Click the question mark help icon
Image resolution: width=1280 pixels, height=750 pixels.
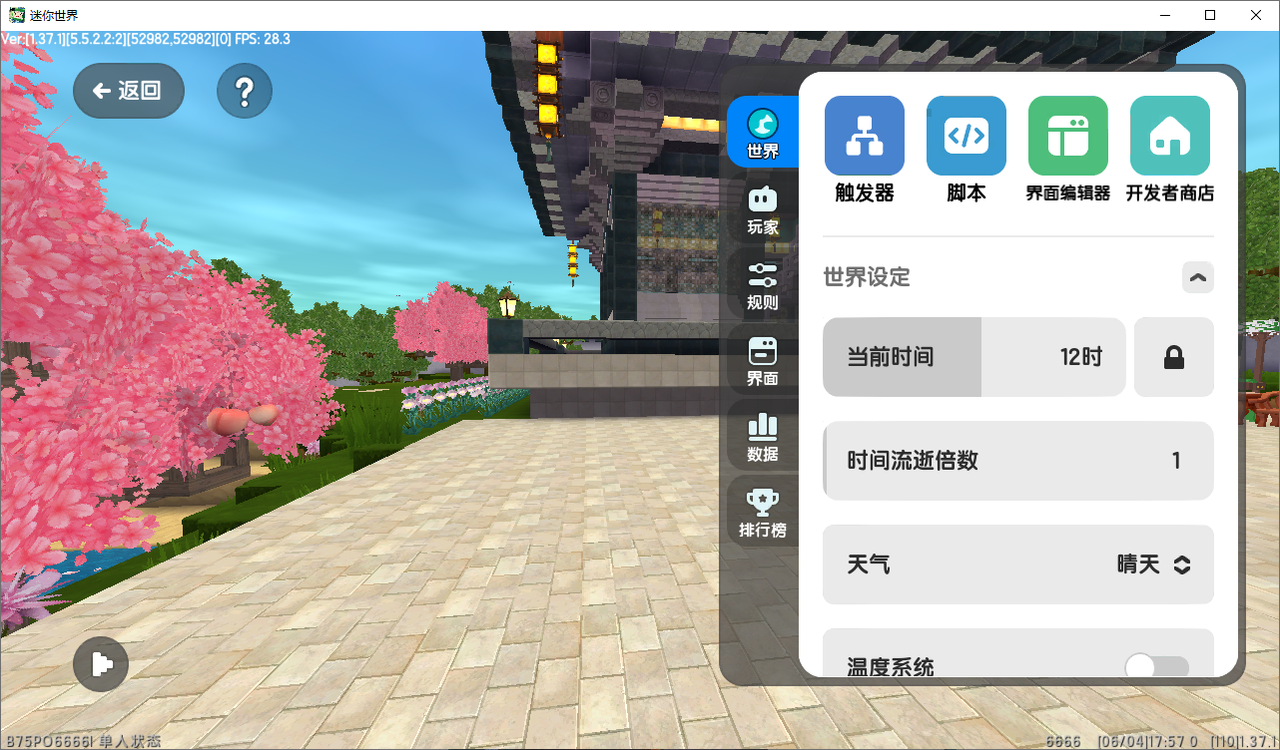[x=245, y=91]
